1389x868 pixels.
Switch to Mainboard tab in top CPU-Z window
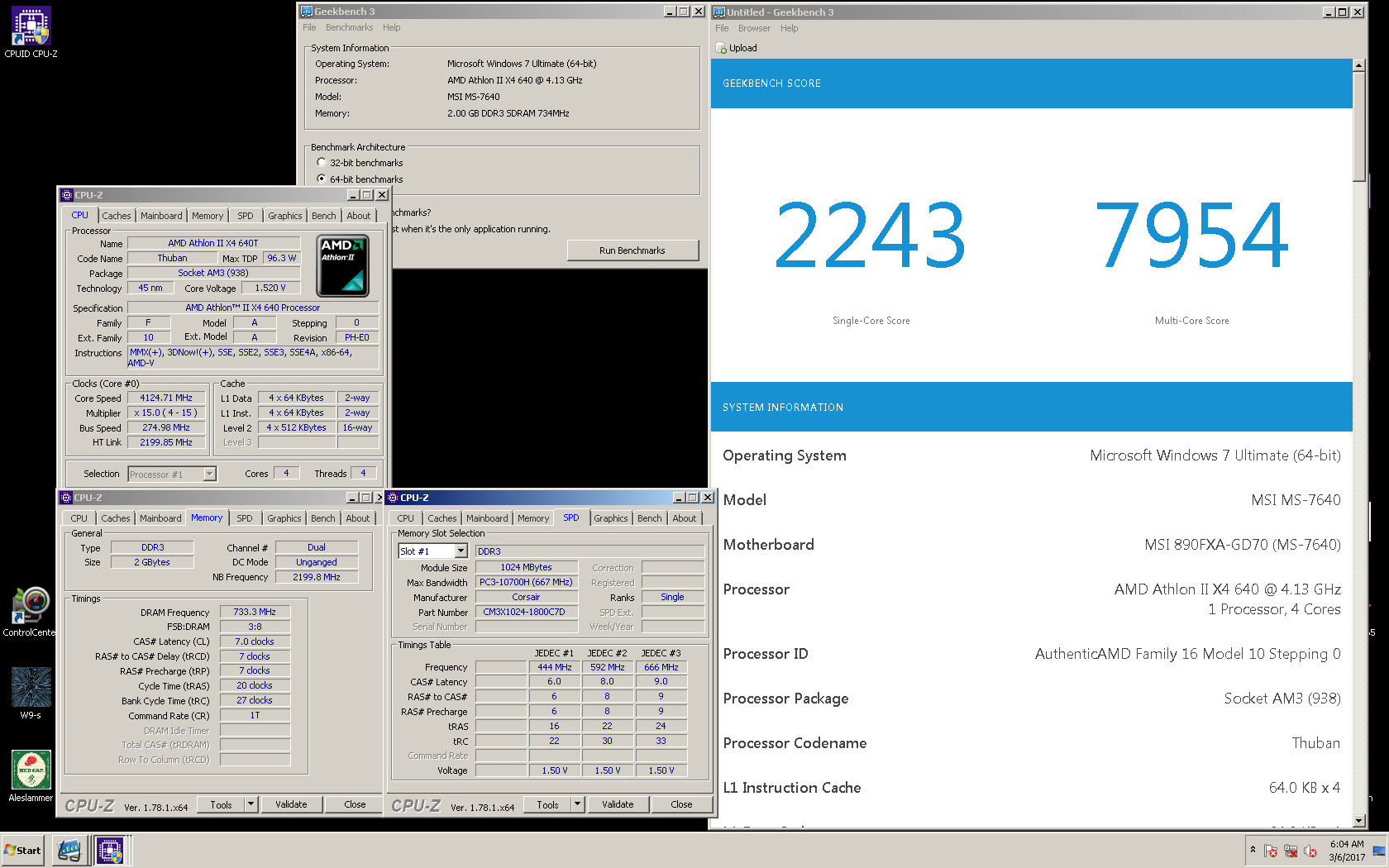pos(161,216)
